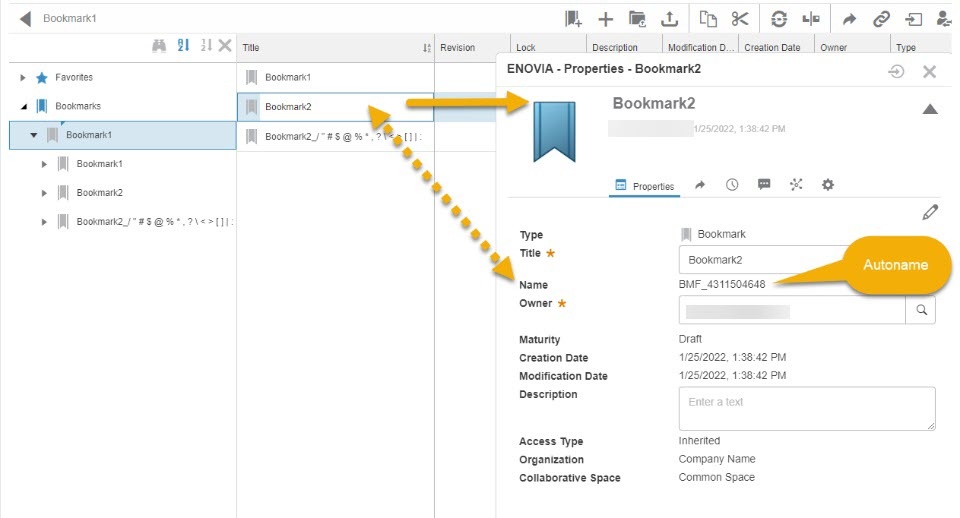Click the X clear icon in tree panel

point(225,45)
